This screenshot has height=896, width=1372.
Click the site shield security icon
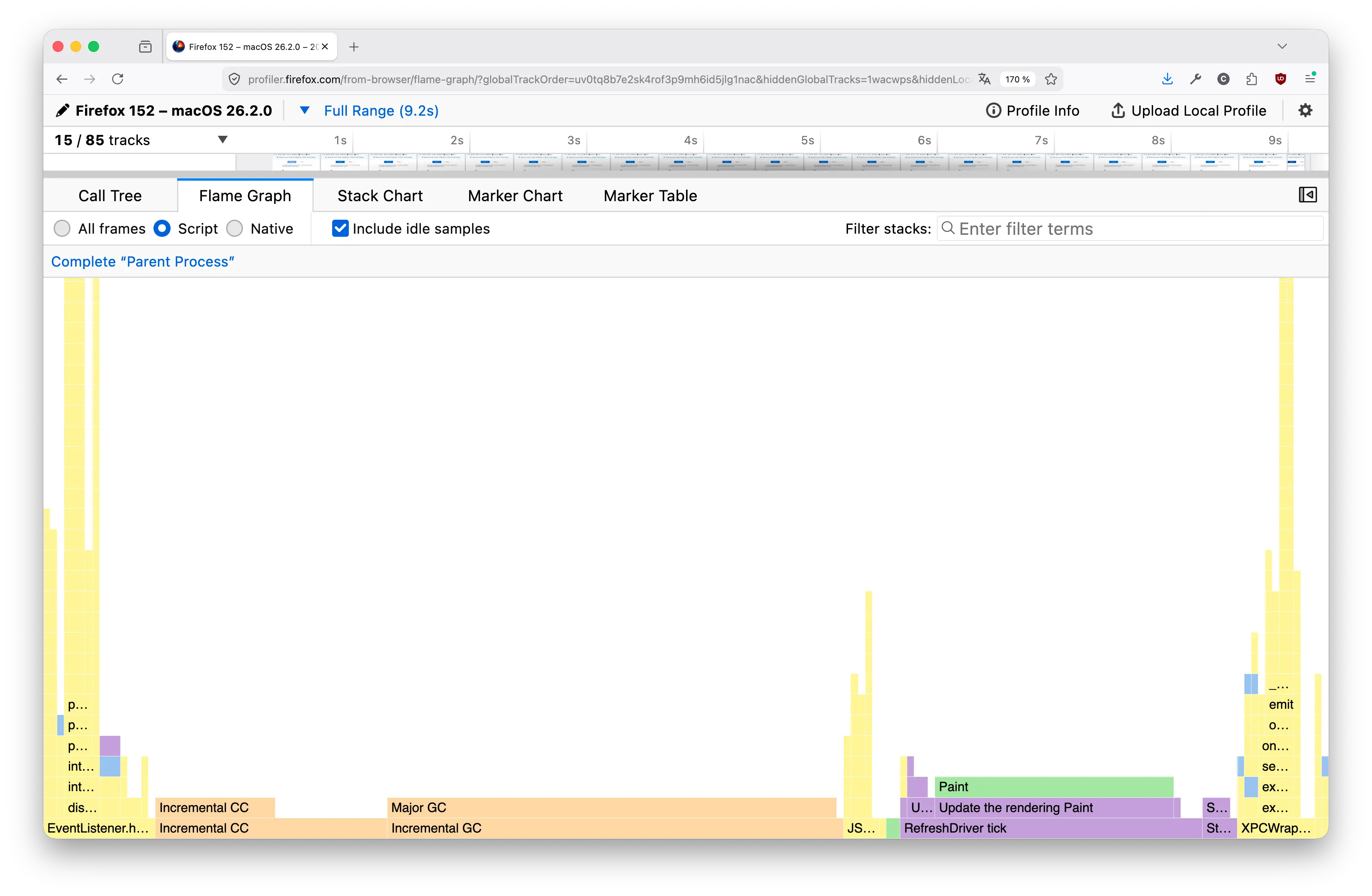[234, 79]
